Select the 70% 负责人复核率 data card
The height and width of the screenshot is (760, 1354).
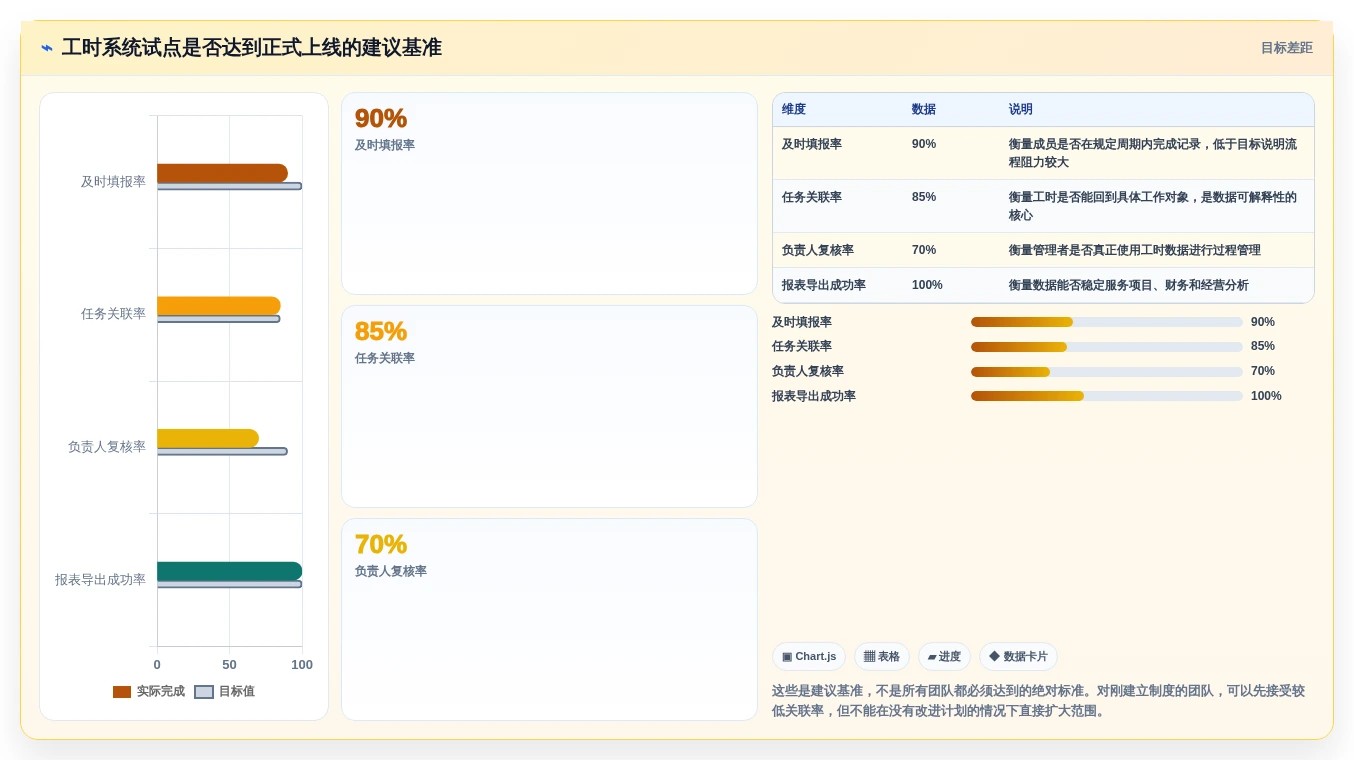549,619
